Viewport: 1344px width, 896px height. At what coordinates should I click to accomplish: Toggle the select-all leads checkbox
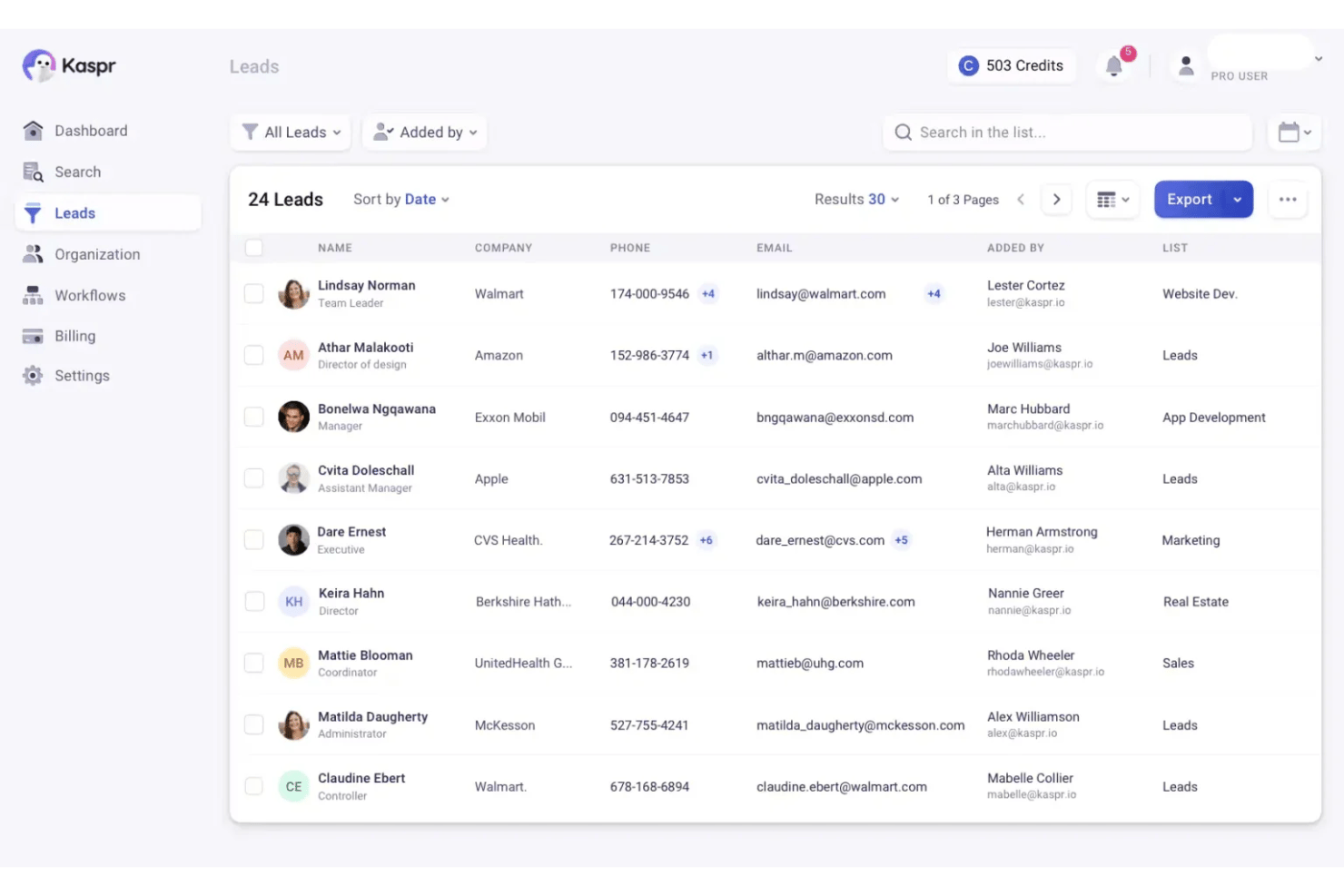point(254,248)
